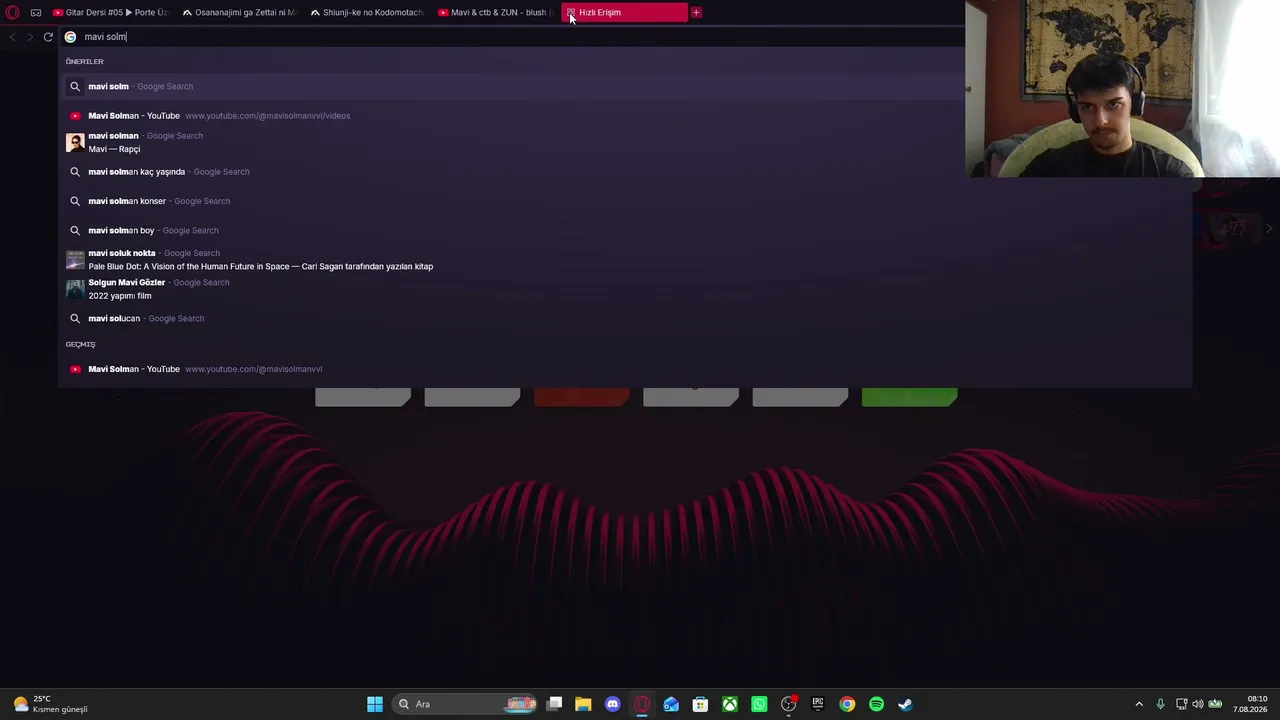Open the network icon in system tray
1280x720 pixels.
1181,704
